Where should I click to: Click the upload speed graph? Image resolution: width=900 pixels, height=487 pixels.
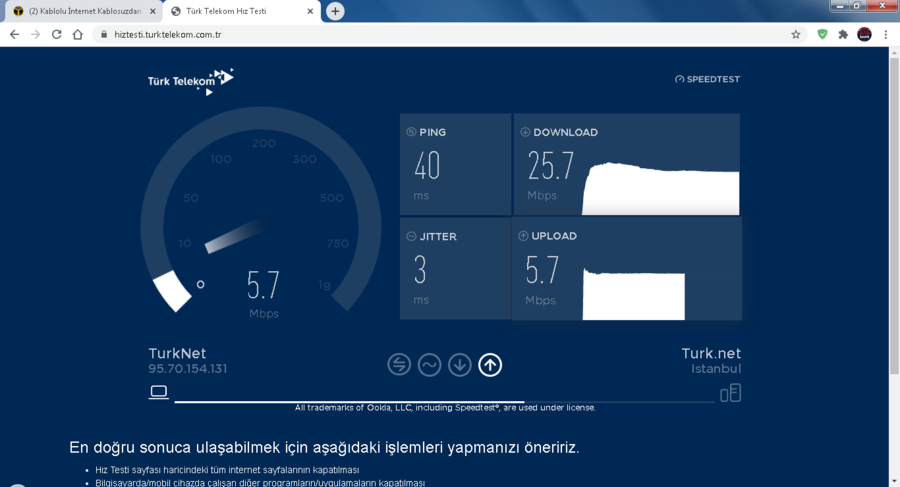pos(634,294)
